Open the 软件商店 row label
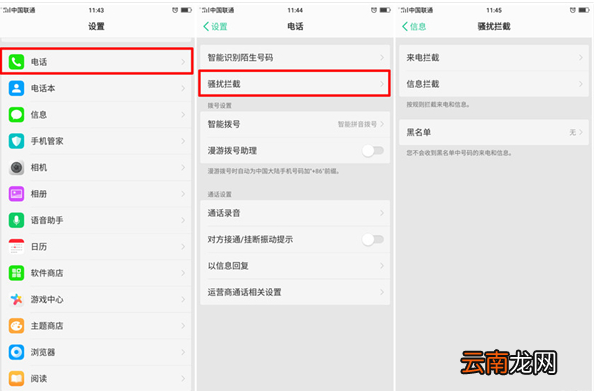594x391 pixels. 47,273
